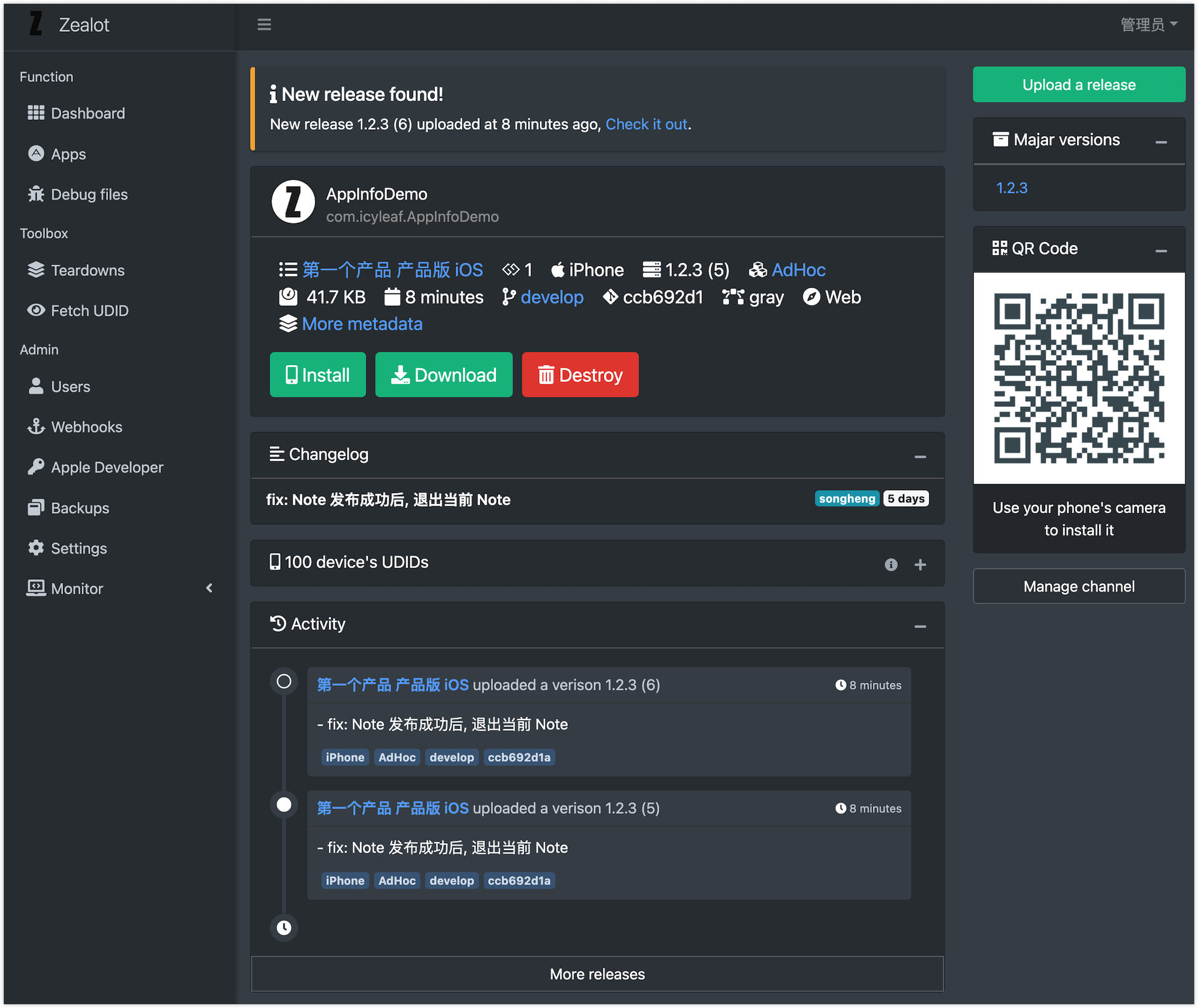Click the Changelog header icon
The image size is (1198, 1008).
pyautogui.click(x=277, y=454)
